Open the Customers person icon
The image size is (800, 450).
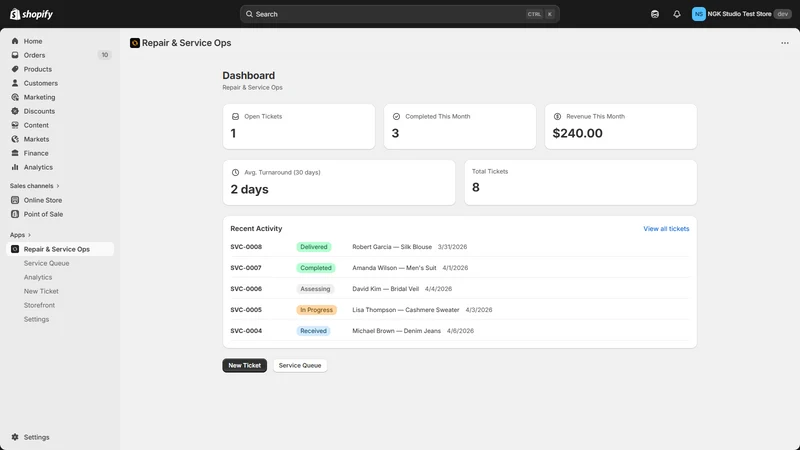(x=15, y=83)
